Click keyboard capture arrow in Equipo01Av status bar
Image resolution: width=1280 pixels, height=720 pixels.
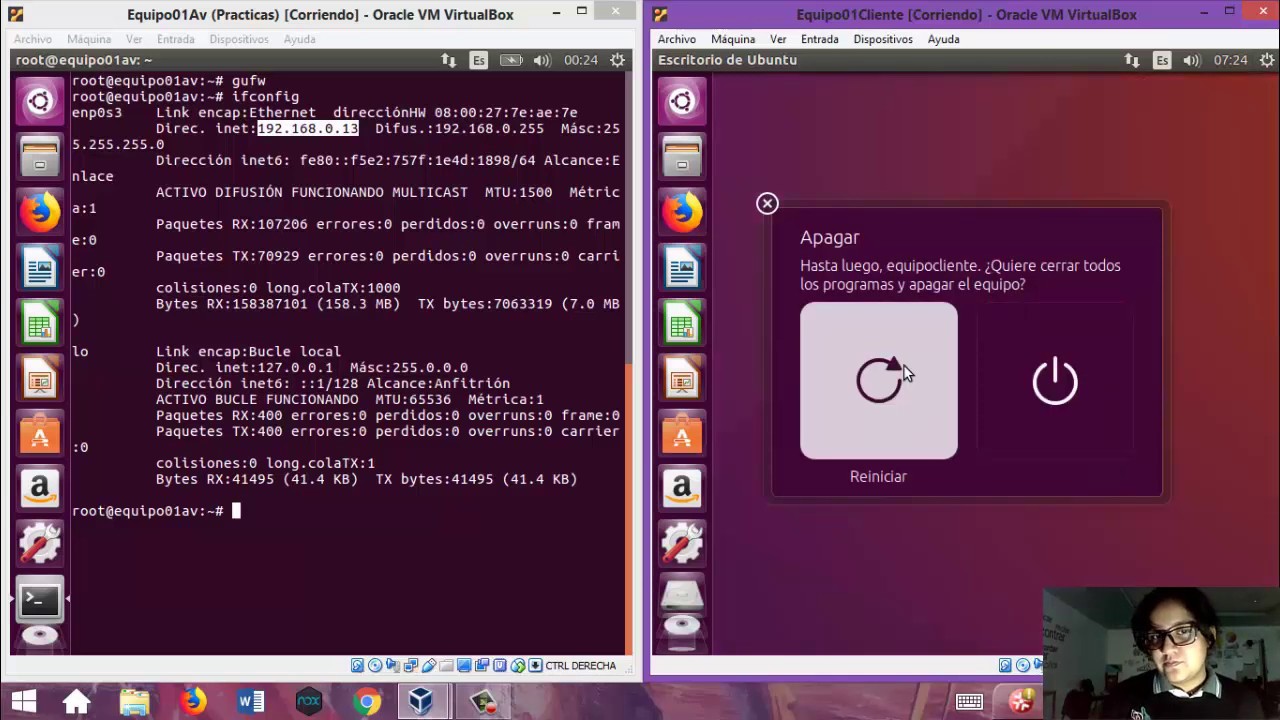(536, 666)
